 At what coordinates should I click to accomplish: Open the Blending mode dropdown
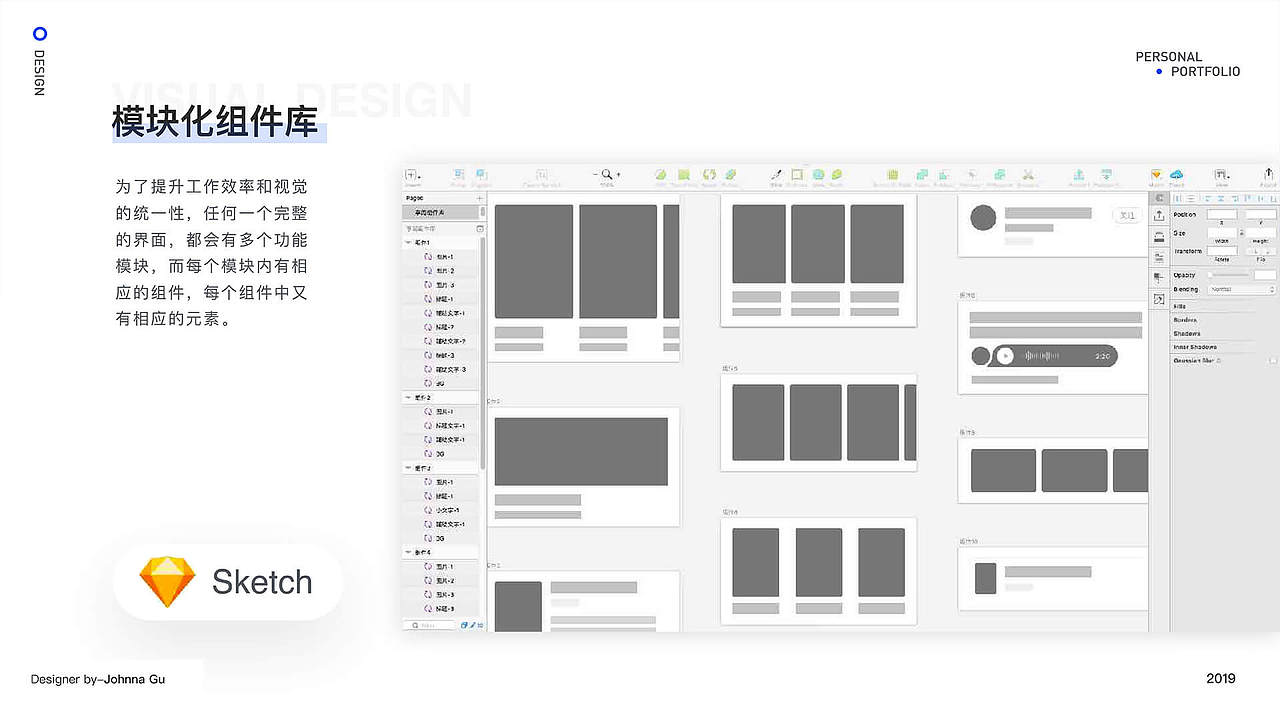coord(1242,289)
